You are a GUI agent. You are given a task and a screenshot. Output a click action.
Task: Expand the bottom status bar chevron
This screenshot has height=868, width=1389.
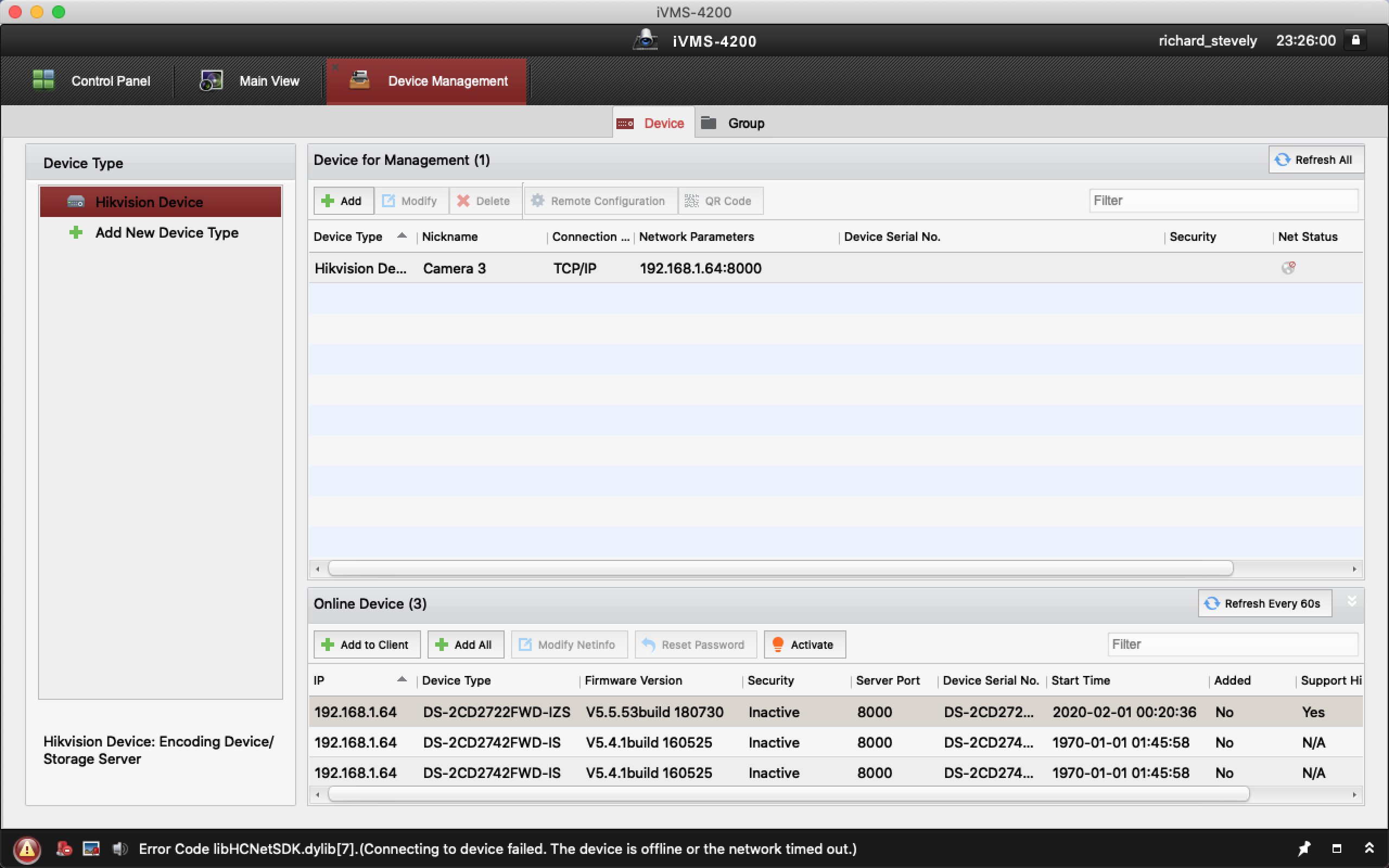(x=1369, y=848)
